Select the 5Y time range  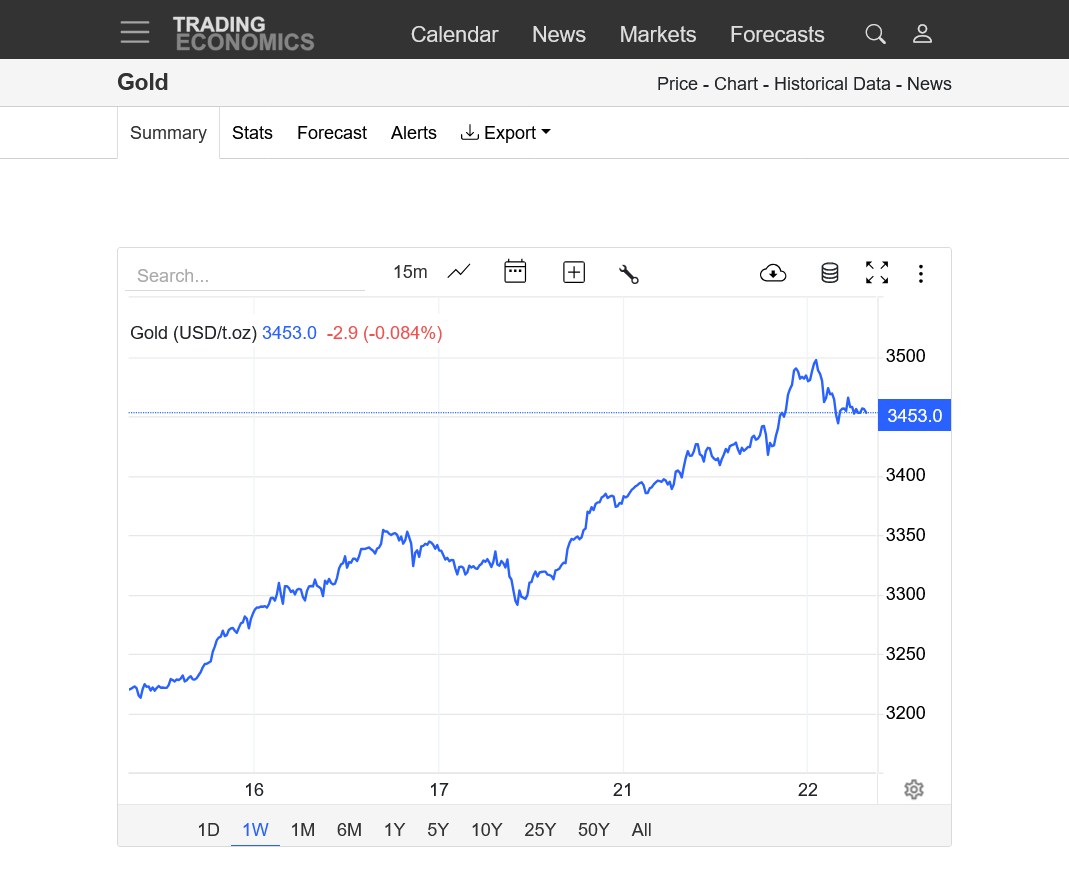[438, 830]
